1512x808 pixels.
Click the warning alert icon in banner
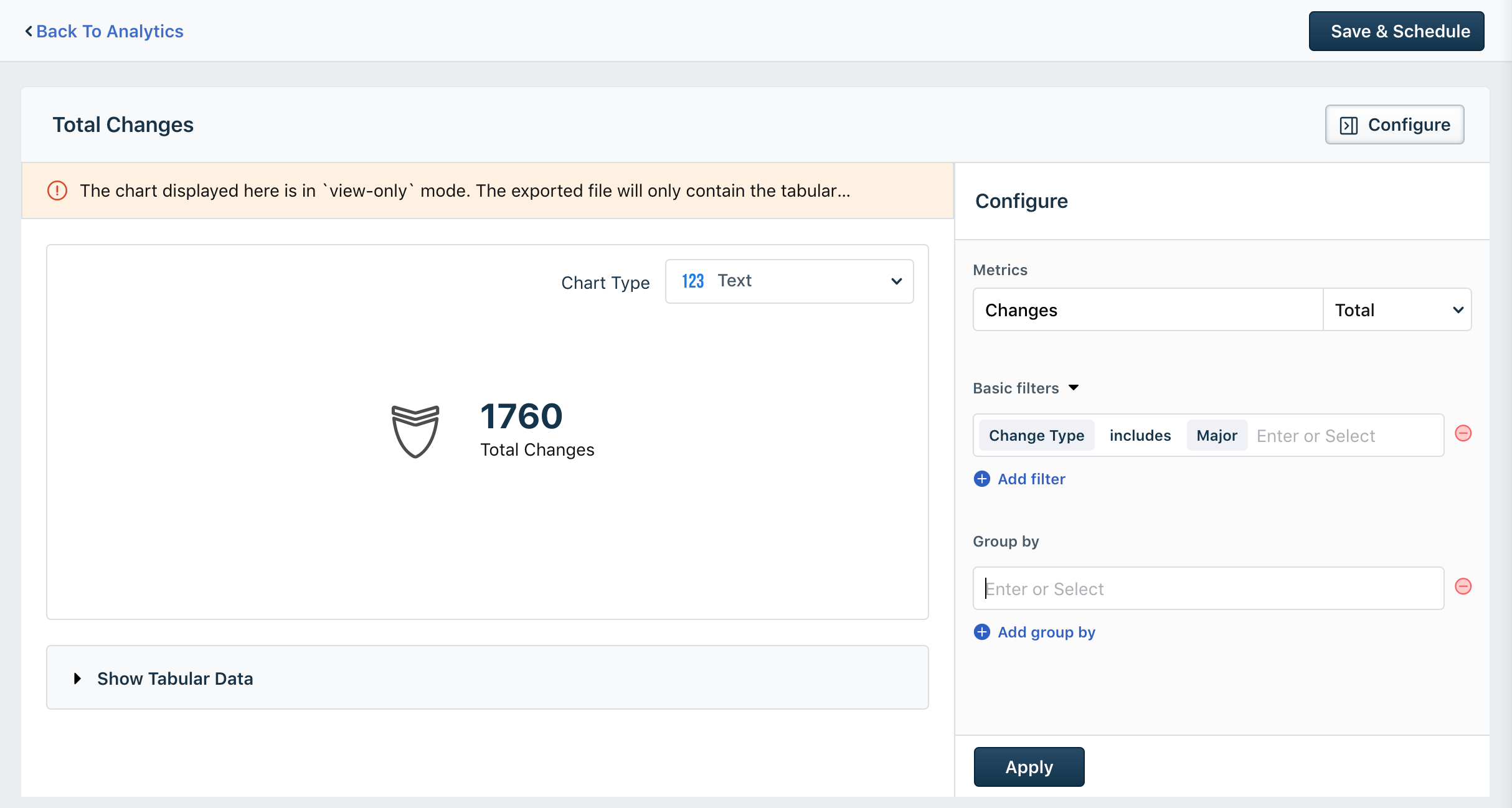57,190
